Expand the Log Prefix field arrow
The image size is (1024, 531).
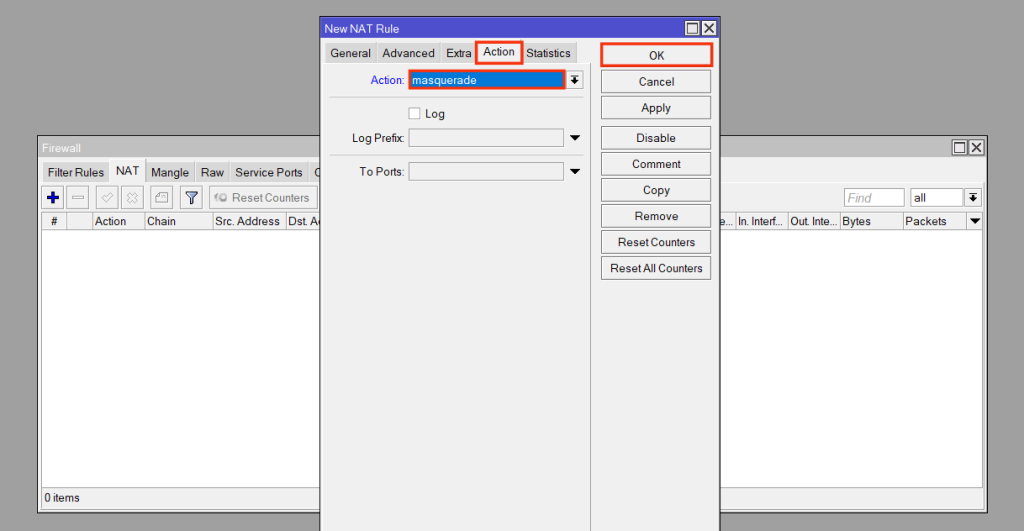click(575, 138)
